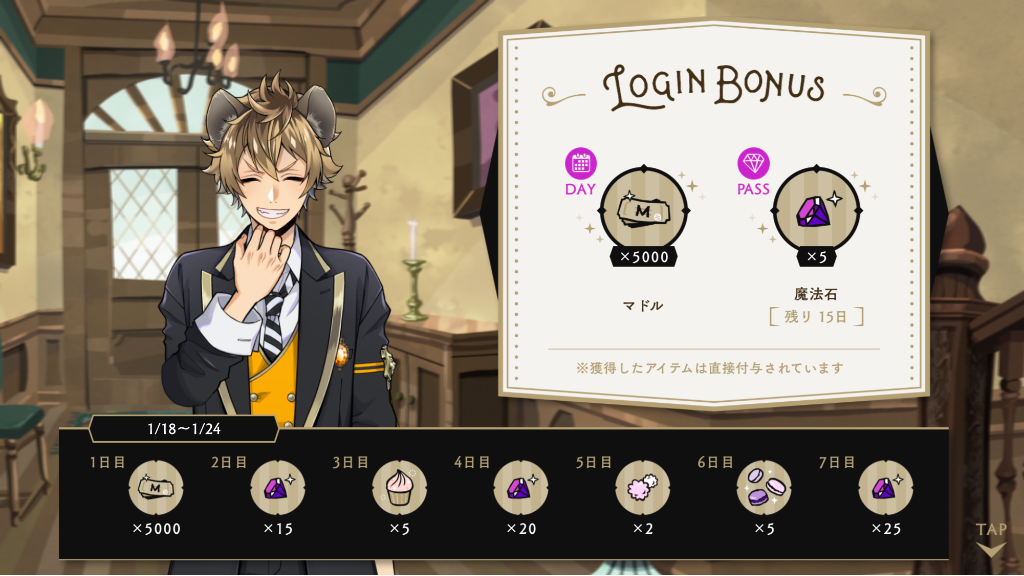Click the 魔法石 item name text
Image resolution: width=1024 pixels, height=576 pixels.
[x=816, y=294]
